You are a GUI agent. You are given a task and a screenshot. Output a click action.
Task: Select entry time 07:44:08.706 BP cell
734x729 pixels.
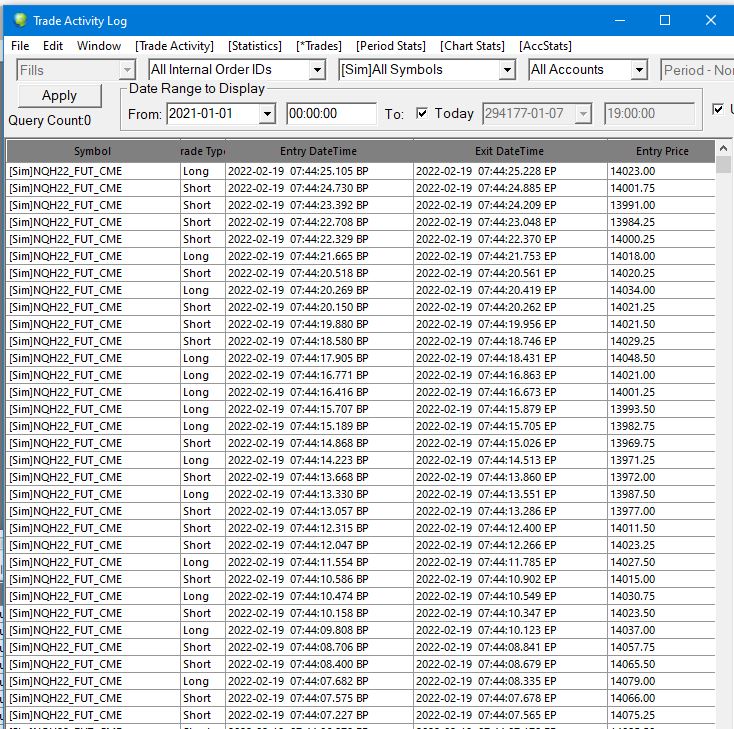319,647
